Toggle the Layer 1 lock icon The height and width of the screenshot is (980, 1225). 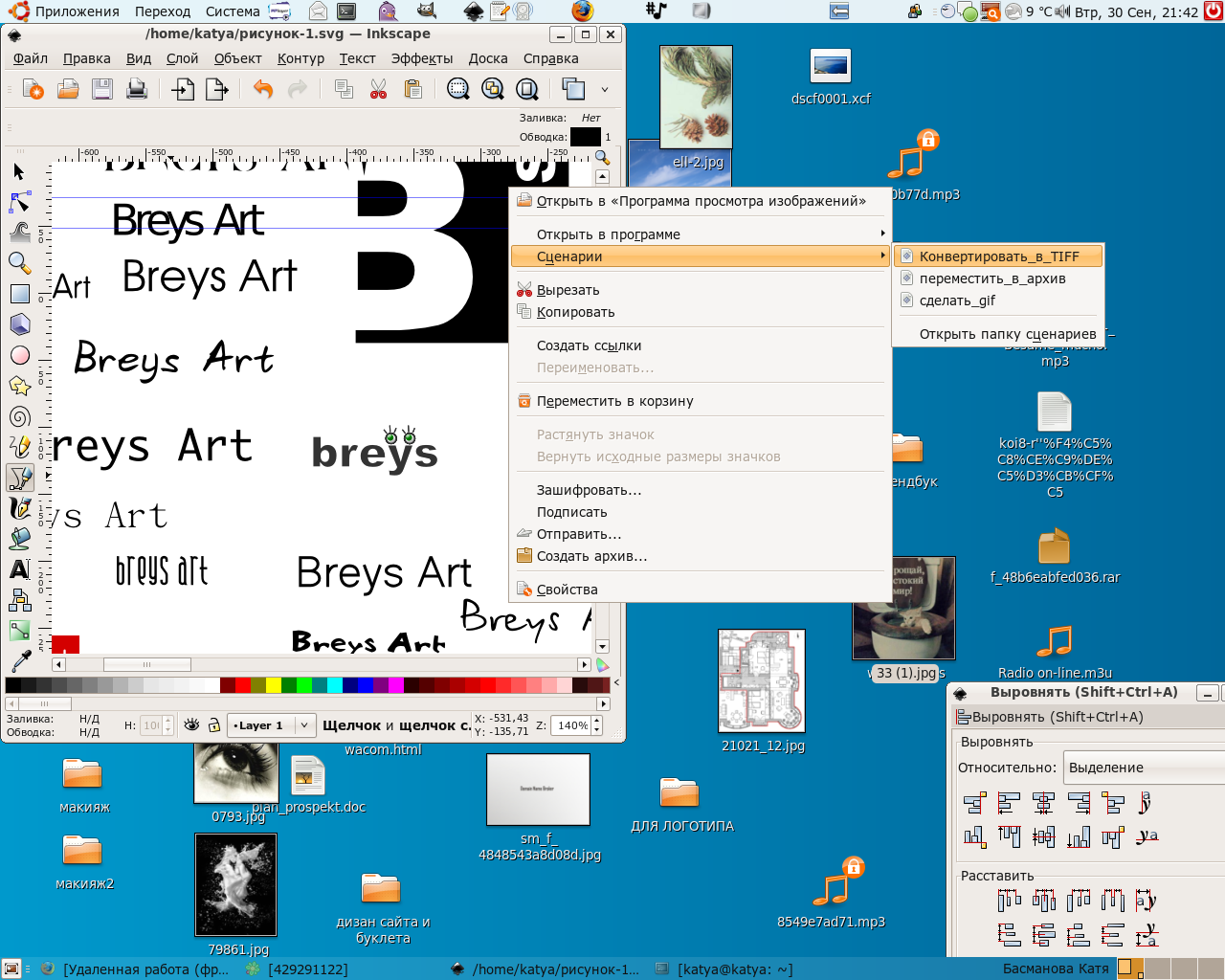[214, 725]
